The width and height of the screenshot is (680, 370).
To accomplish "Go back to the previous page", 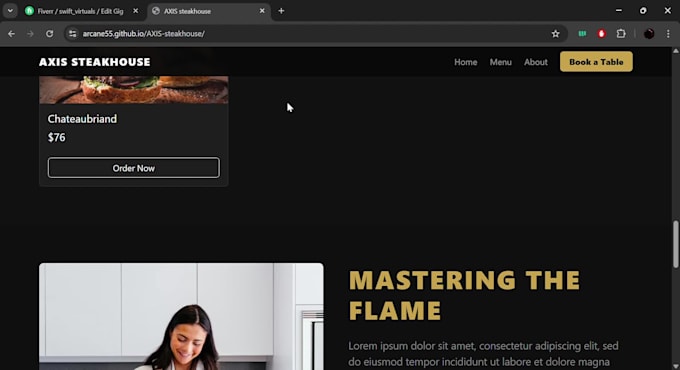I will (11, 33).
